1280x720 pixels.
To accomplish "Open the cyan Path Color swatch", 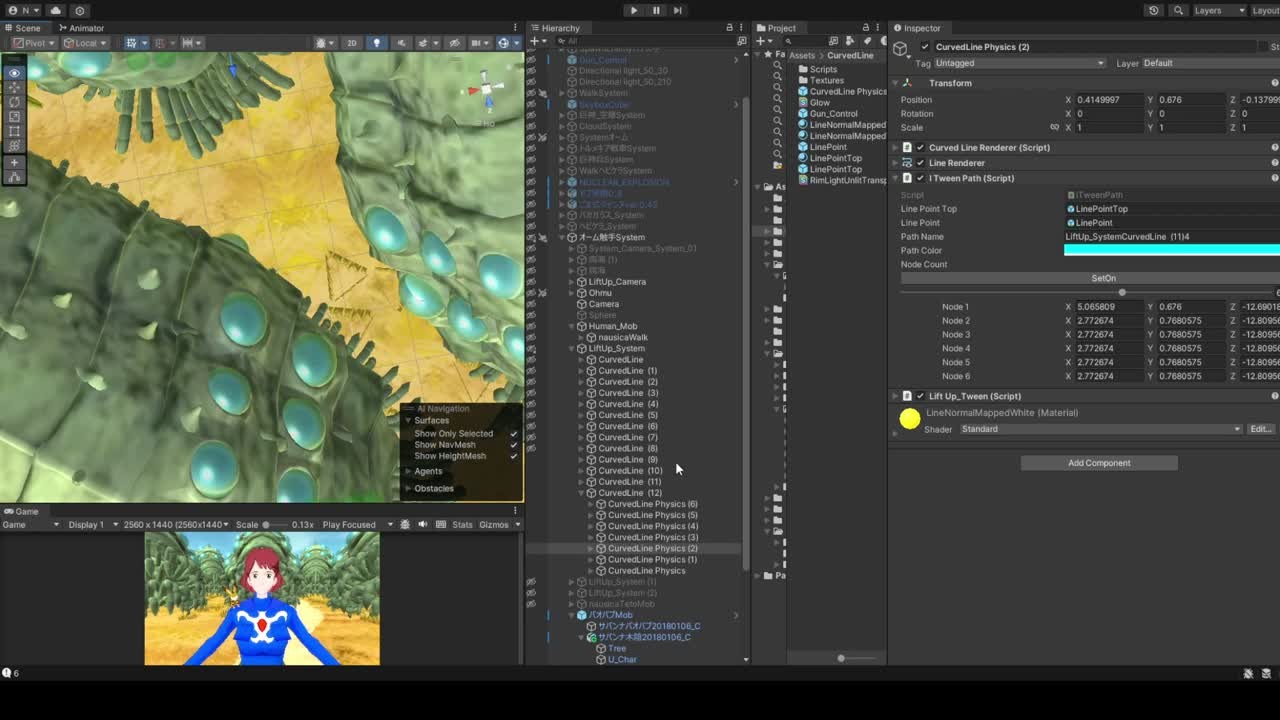I will (1170, 250).
